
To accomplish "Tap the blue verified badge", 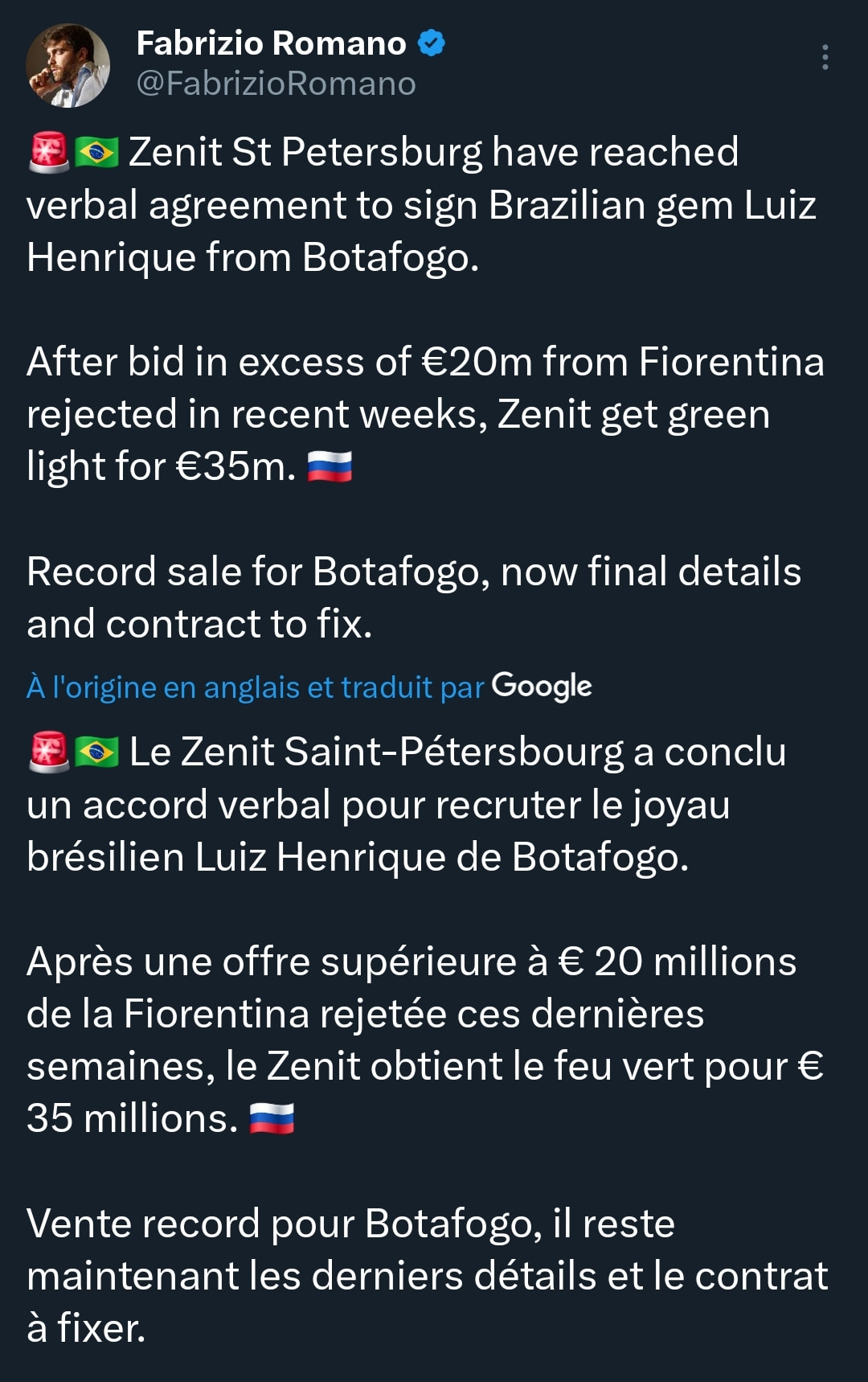I will coord(432,43).
